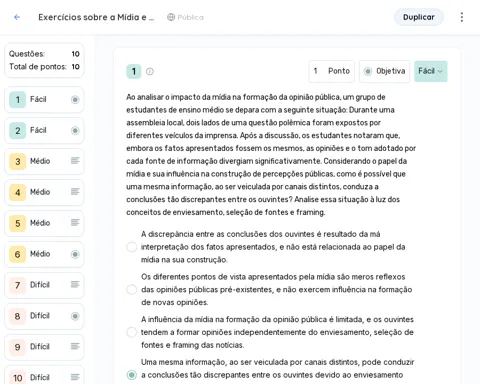The image size is (480, 384).
Task: Click objective-type icon on question 1 row
Action: 75,99
